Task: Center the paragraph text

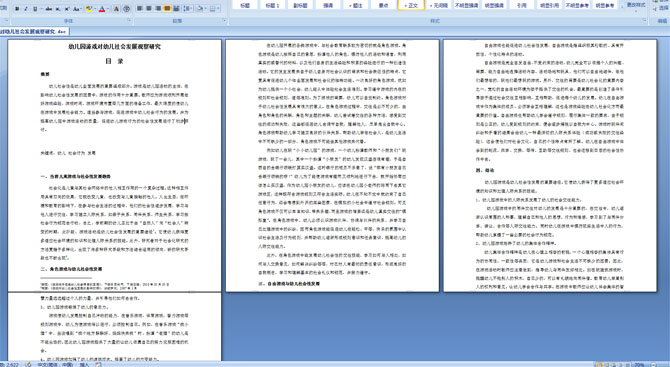Action: coord(149,9)
